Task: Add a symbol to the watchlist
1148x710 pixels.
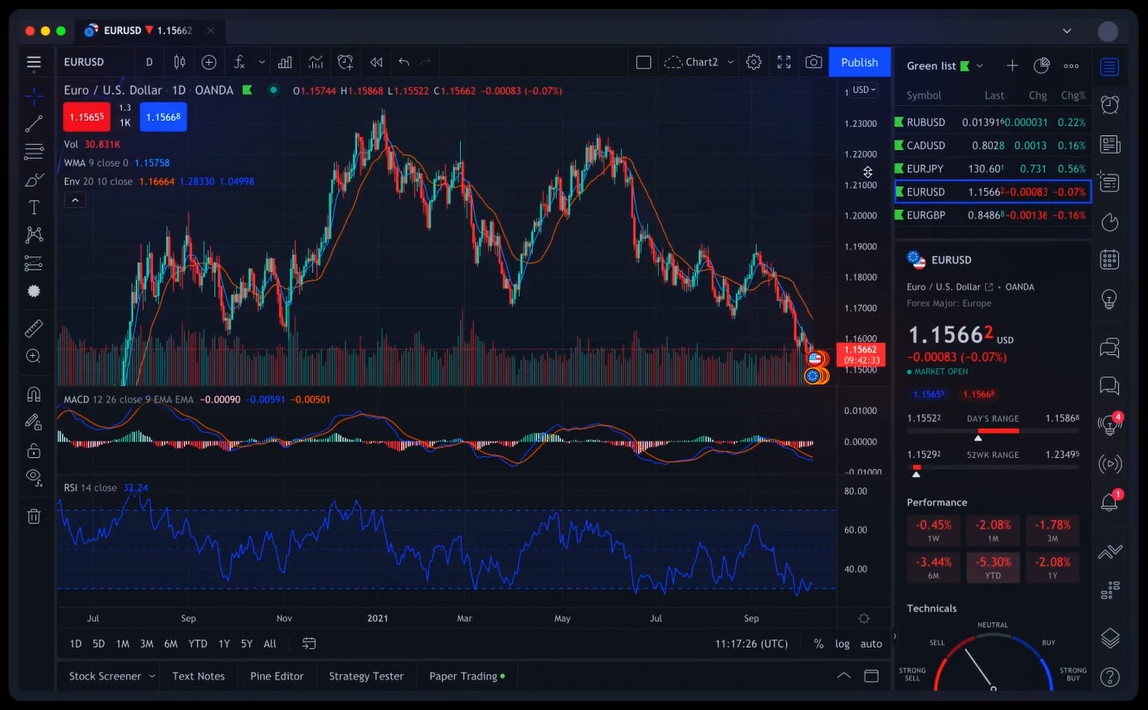Action: point(1012,66)
